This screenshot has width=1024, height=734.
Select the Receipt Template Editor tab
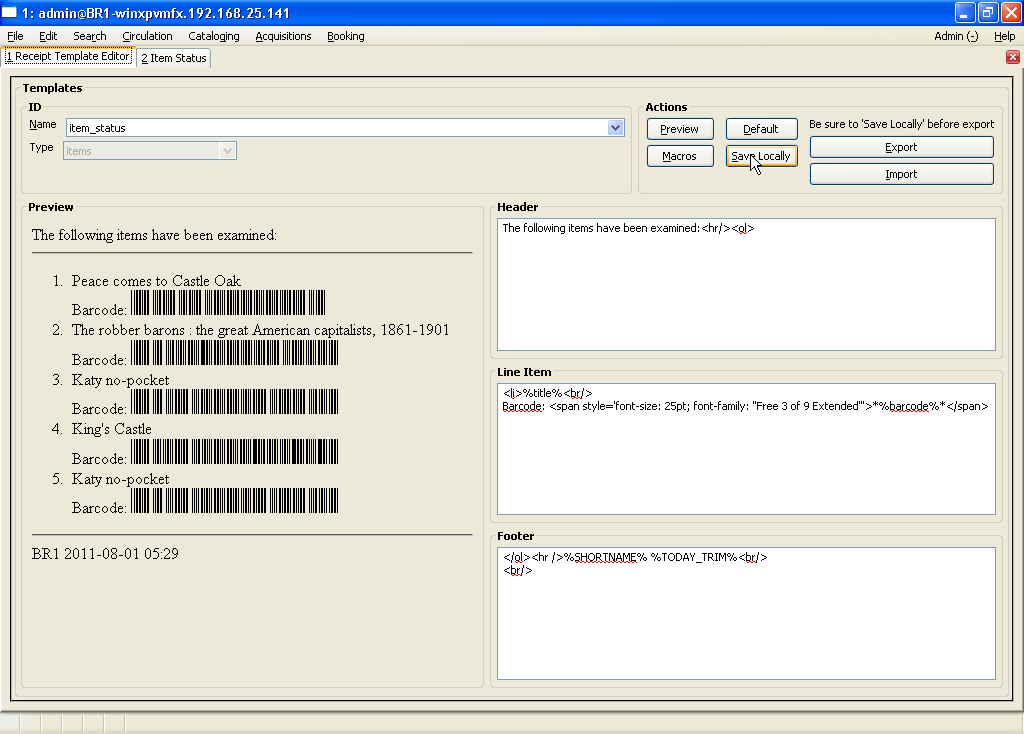(68, 57)
